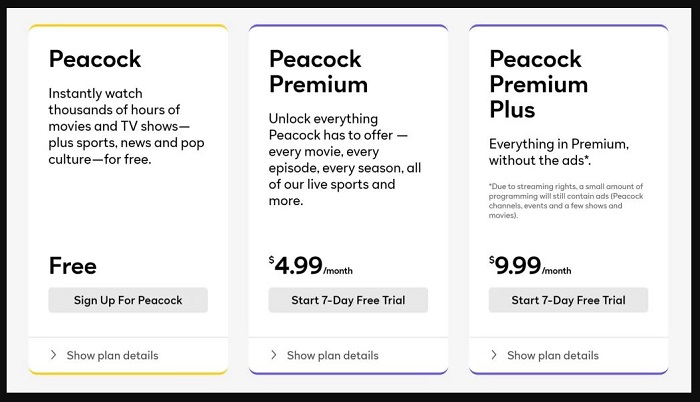This screenshot has width=700, height=402.
Task: Select the Peacock free plan heading
Action: 95,59
